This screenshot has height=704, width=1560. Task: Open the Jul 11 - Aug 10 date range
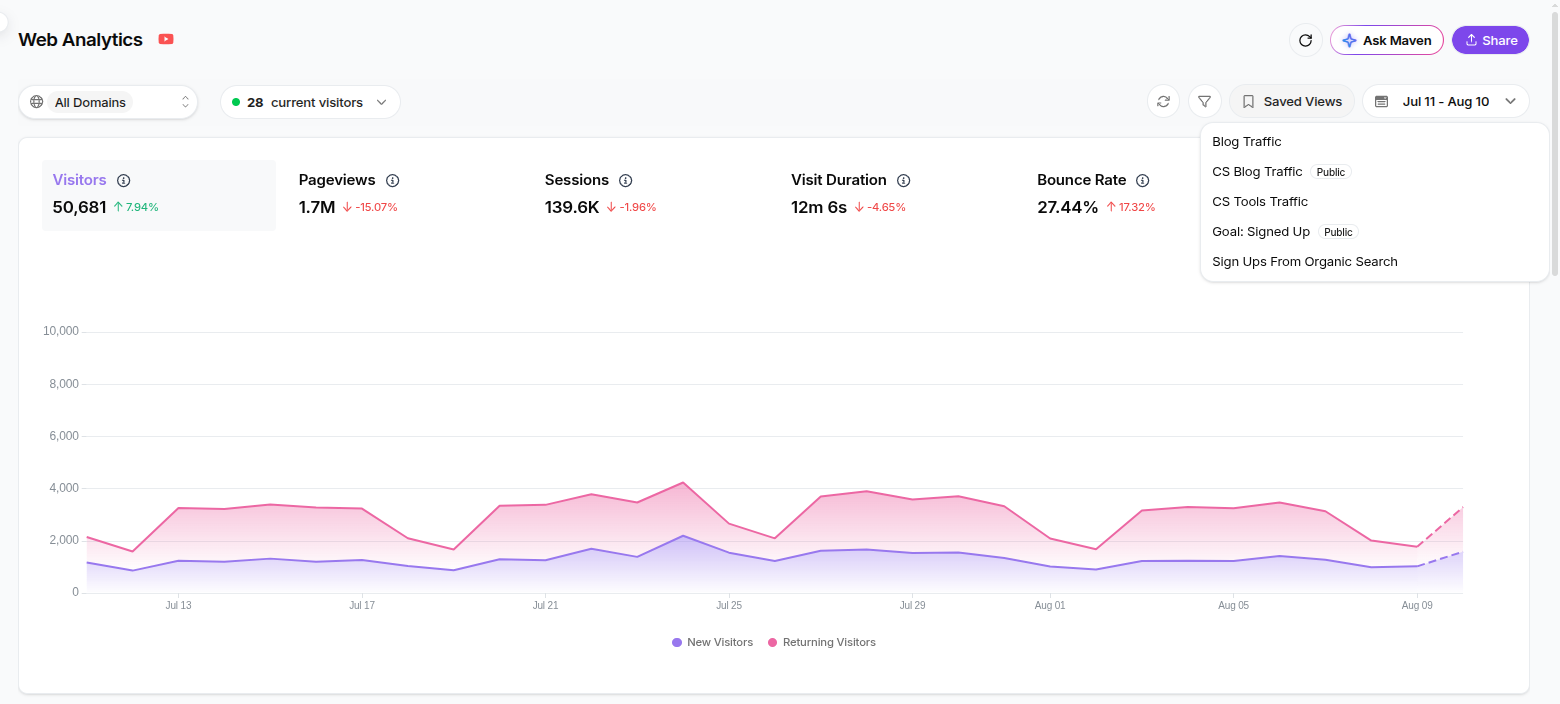(x=1446, y=101)
